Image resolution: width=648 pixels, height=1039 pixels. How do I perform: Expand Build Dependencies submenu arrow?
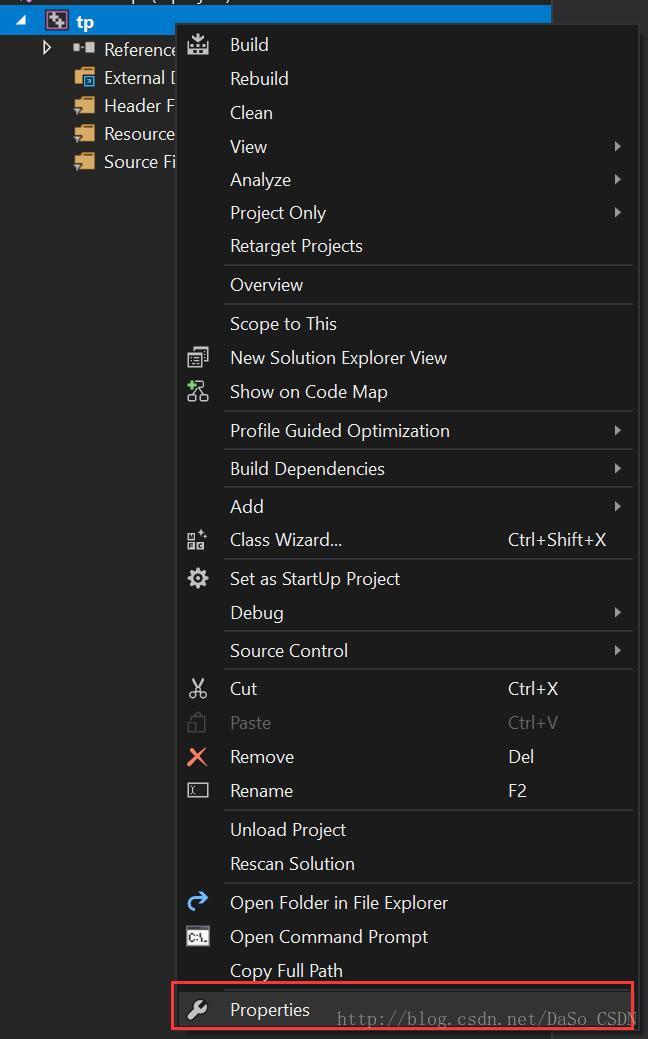tap(618, 468)
